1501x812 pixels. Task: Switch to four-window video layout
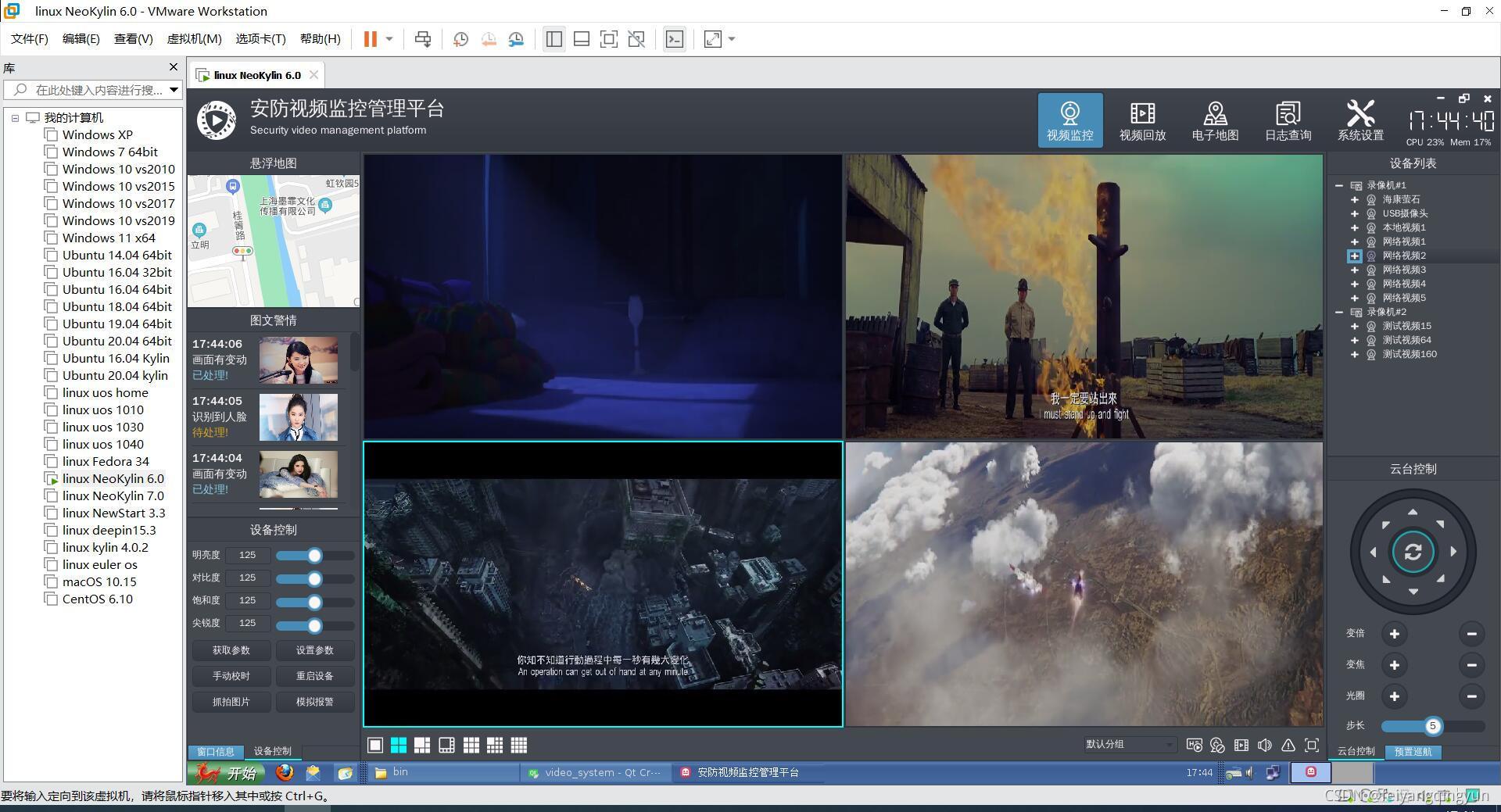399,745
